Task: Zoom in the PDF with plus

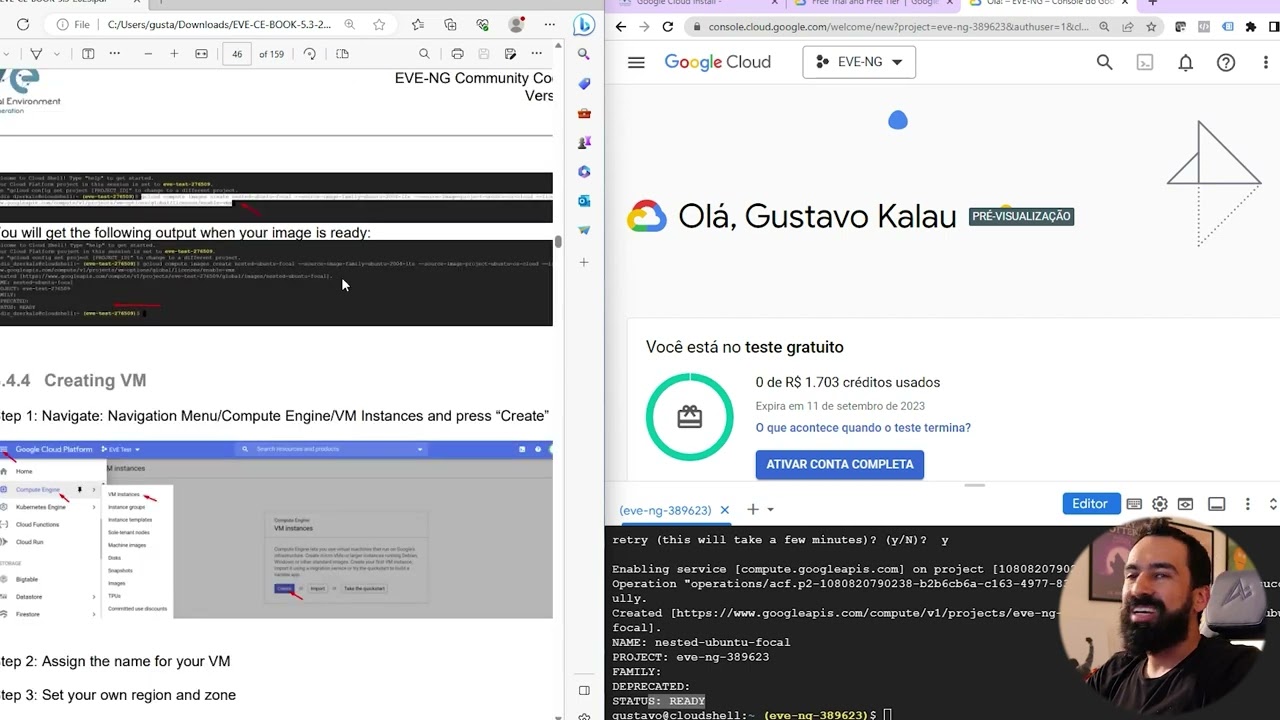Action: [174, 54]
